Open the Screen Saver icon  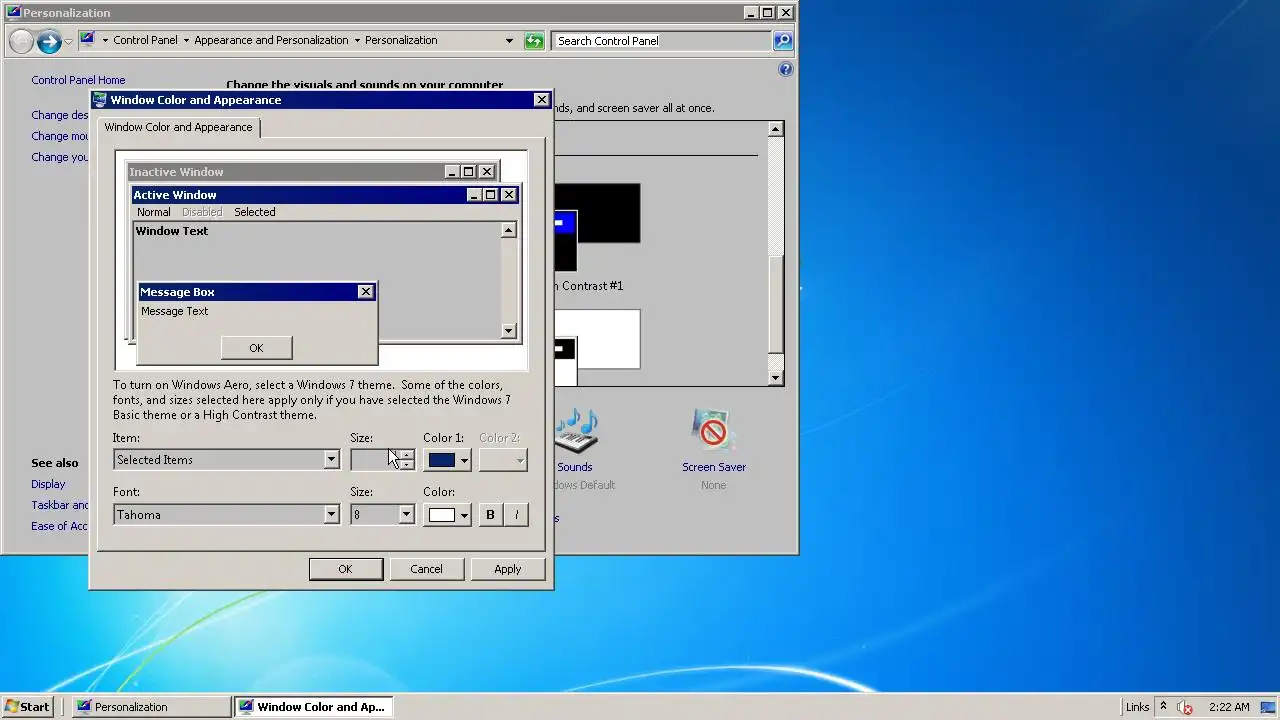point(713,431)
